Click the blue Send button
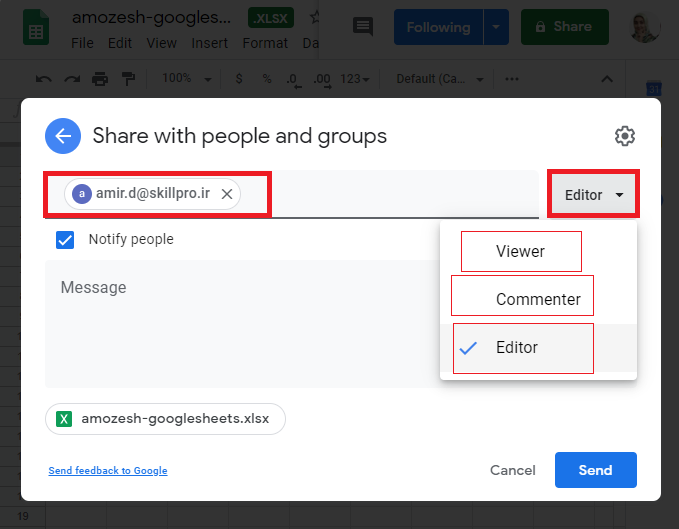The height and width of the screenshot is (529, 679). 595,470
